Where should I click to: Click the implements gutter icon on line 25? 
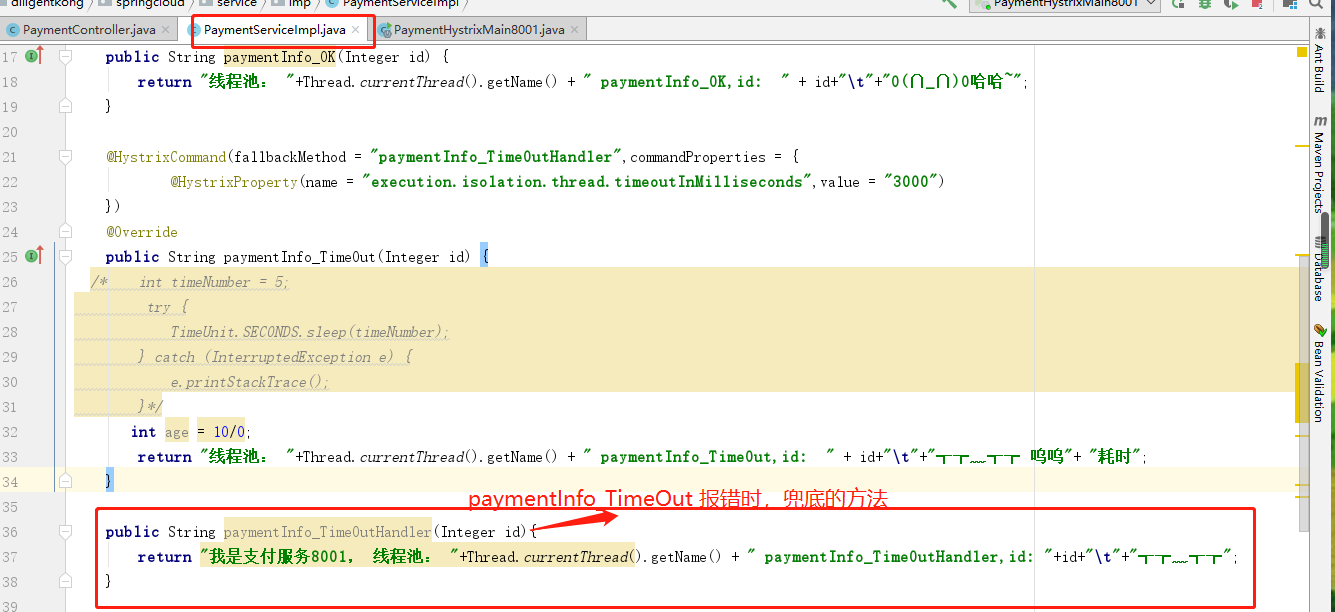[x=35, y=257]
